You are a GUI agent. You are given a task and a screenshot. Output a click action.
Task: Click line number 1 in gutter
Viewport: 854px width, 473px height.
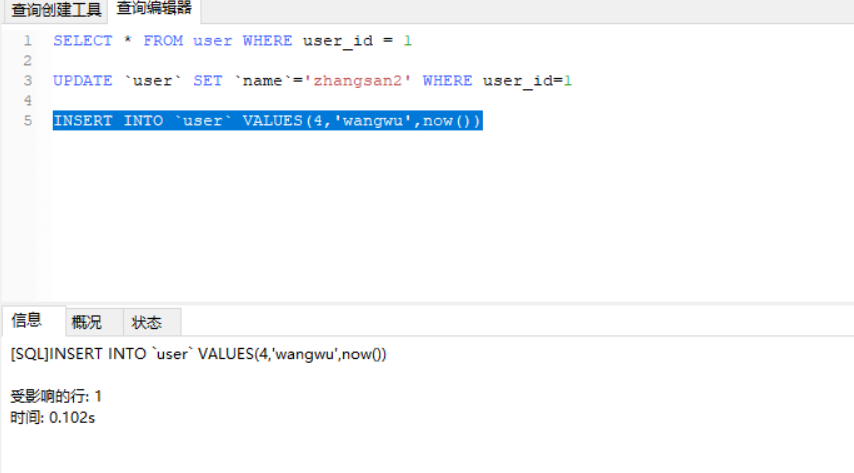[28, 41]
